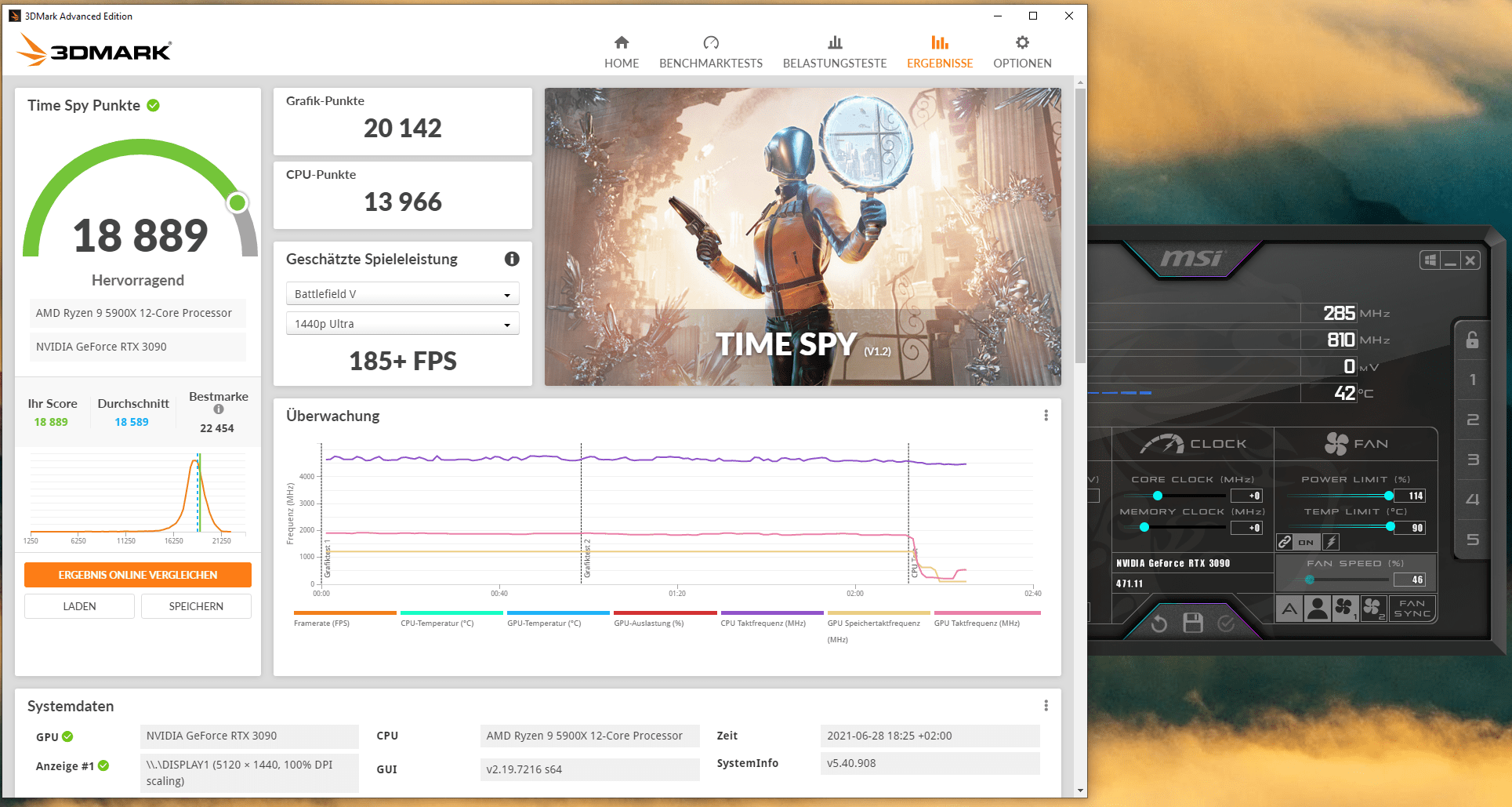Click the 3DMark title bar app icon
This screenshot has height=807, width=1512.
pos(14,16)
